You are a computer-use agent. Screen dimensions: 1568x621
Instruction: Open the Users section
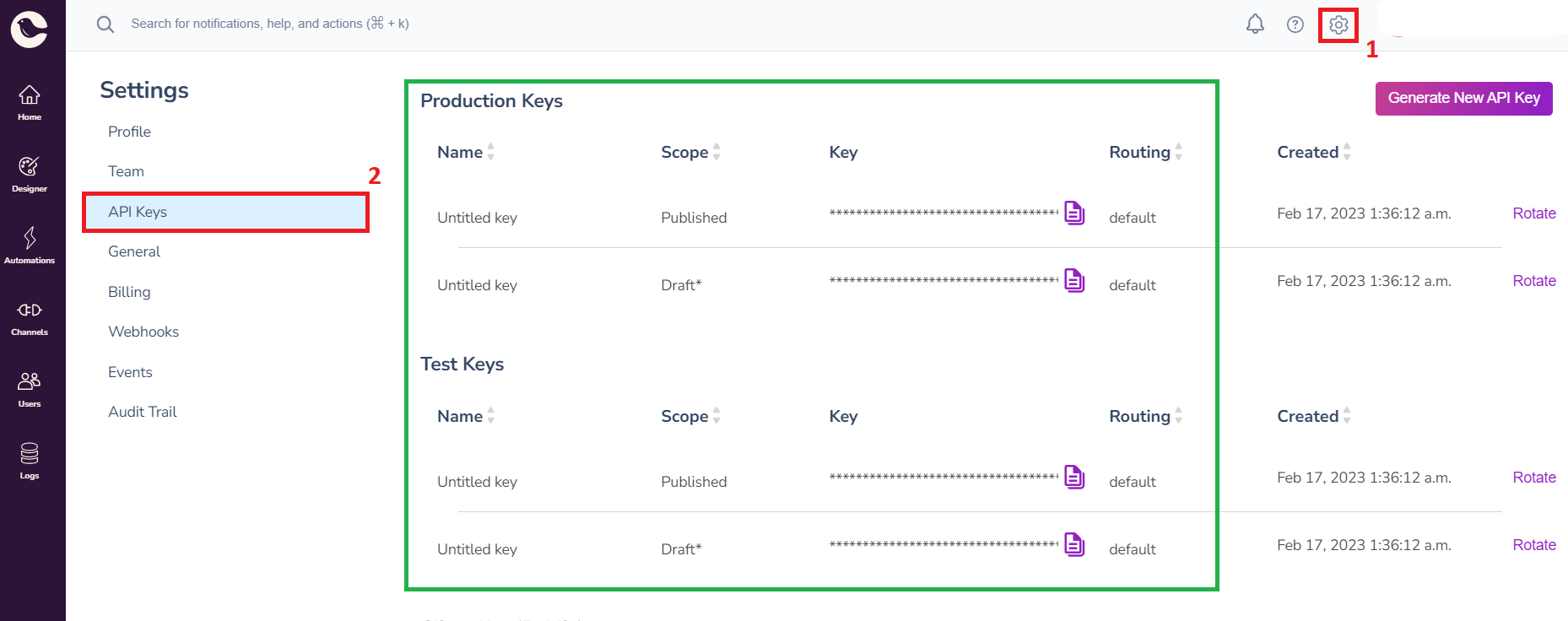coord(30,386)
